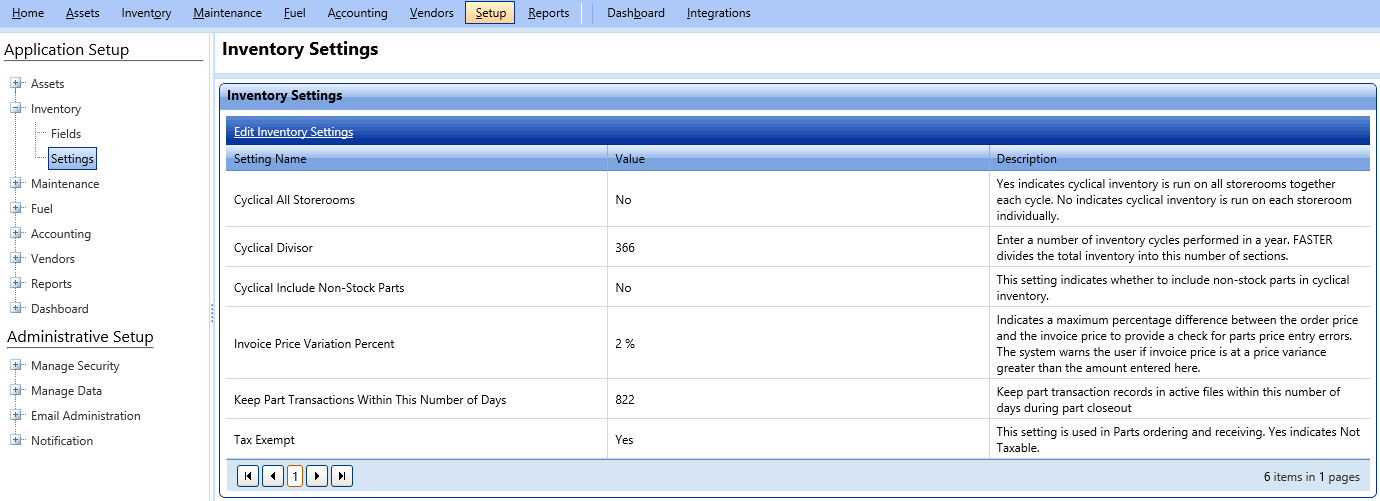The image size is (1380, 501).
Task: Open the Home menu
Action: point(28,13)
